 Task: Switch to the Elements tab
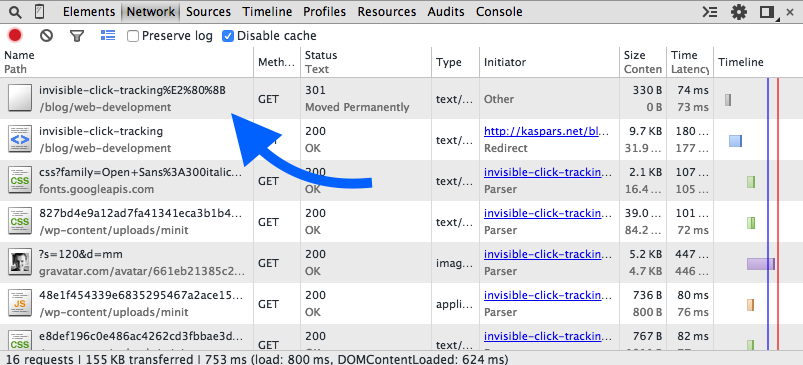coord(89,11)
